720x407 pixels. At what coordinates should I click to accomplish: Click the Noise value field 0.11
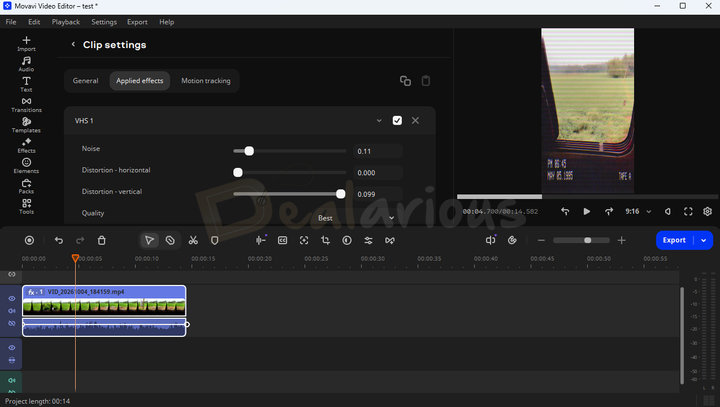(x=377, y=151)
